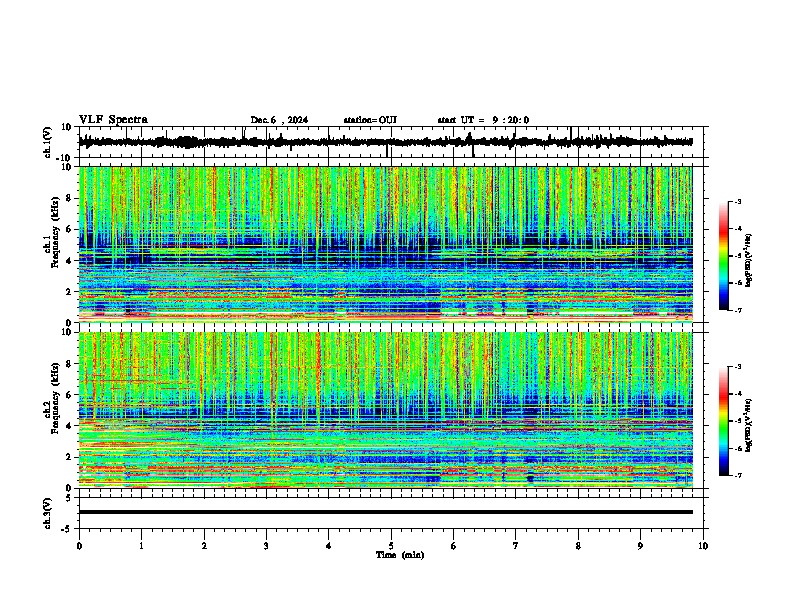Click time axis tick label "4"
This screenshot has width=792, height=612.
click(x=329, y=546)
